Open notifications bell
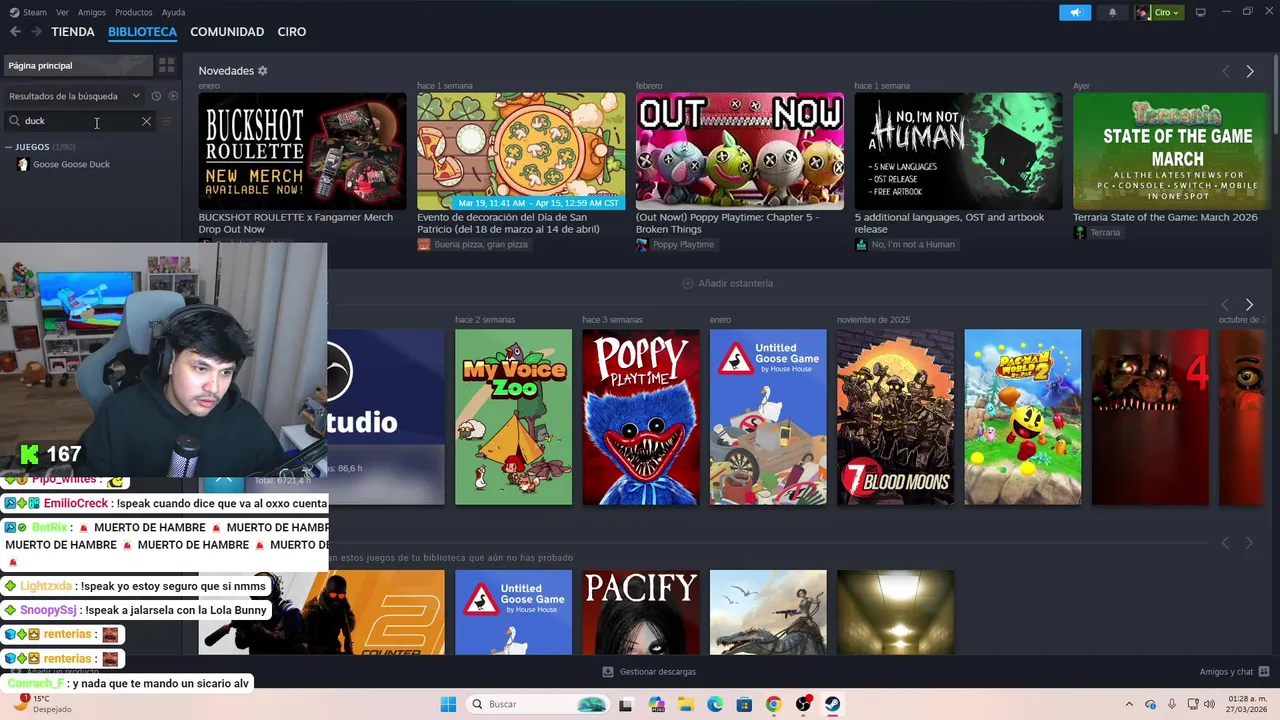The width and height of the screenshot is (1280, 720). [1112, 12]
